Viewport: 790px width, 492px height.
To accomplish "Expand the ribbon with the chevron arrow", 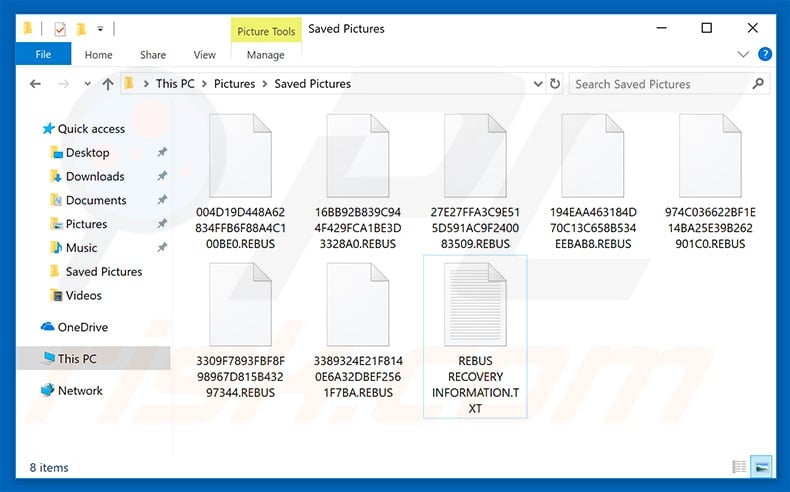I will click(743, 54).
